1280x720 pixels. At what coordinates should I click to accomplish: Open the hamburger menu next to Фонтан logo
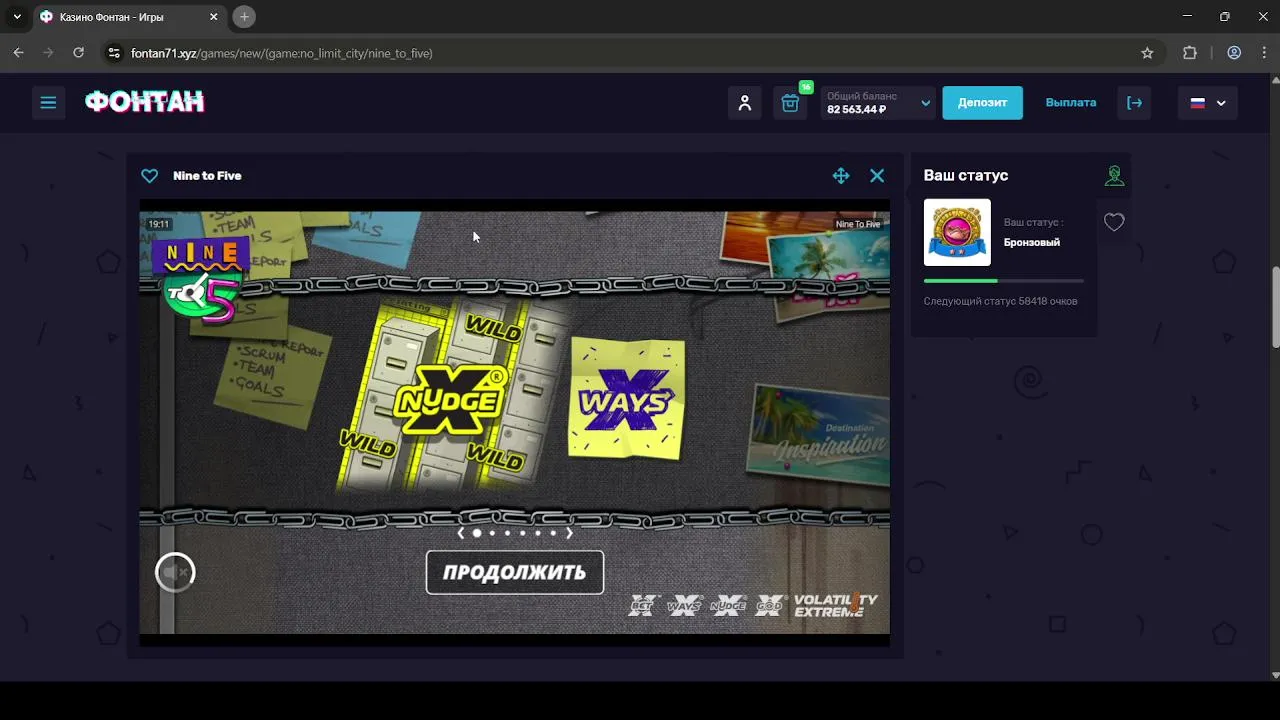click(x=48, y=102)
